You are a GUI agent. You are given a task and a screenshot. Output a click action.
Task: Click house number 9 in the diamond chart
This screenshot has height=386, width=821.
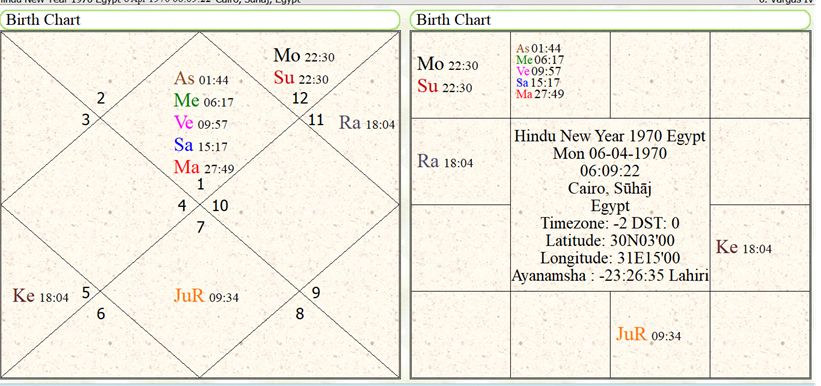pyautogui.click(x=315, y=292)
